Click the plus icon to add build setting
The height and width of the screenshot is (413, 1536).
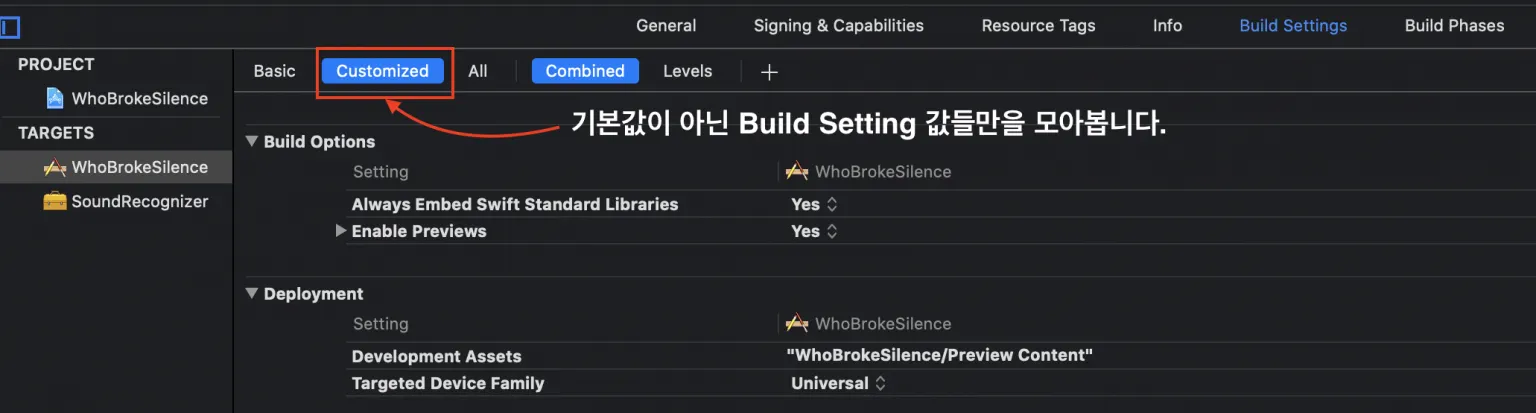(769, 72)
